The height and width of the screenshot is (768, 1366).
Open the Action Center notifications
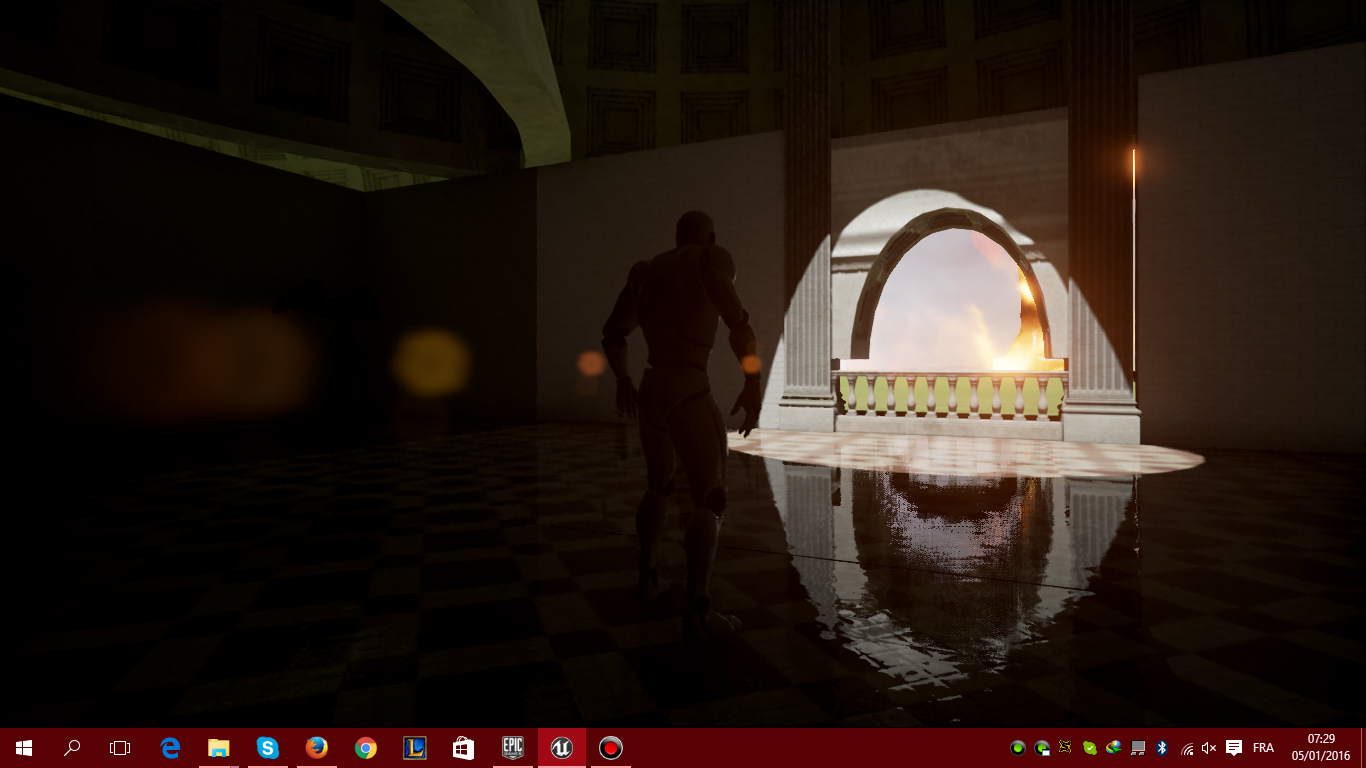(1234, 748)
